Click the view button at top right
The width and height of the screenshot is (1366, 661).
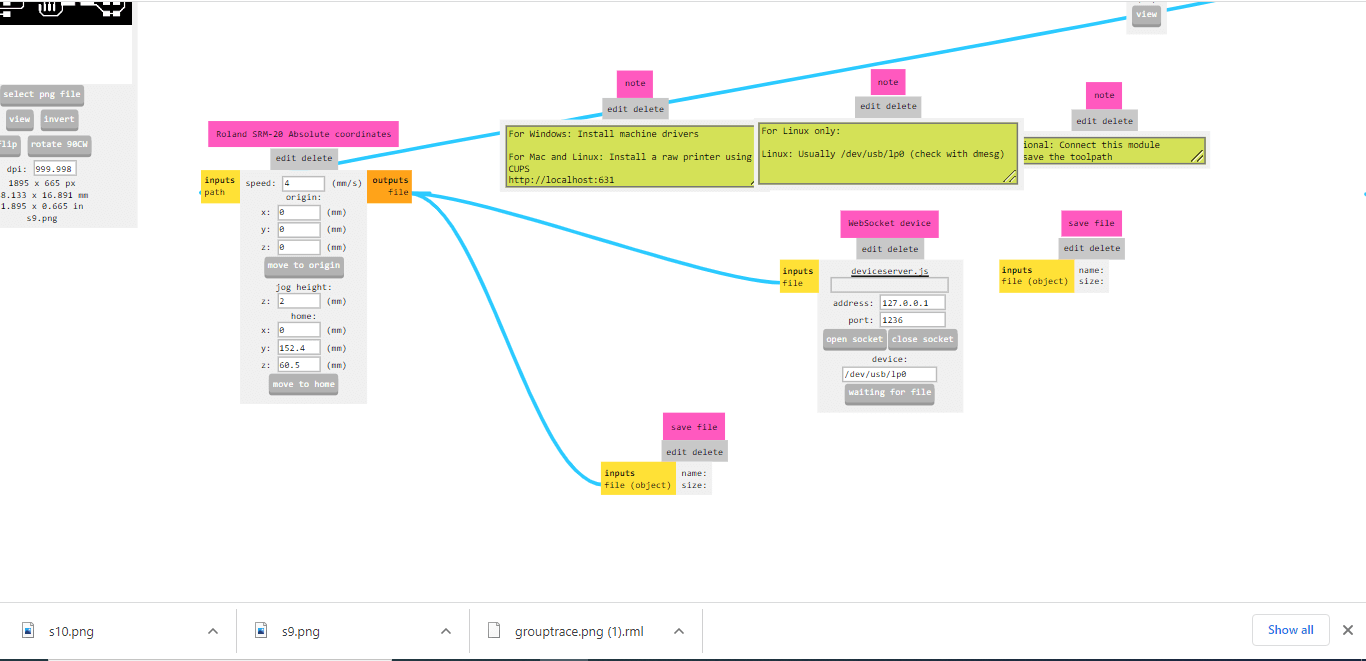(1146, 14)
